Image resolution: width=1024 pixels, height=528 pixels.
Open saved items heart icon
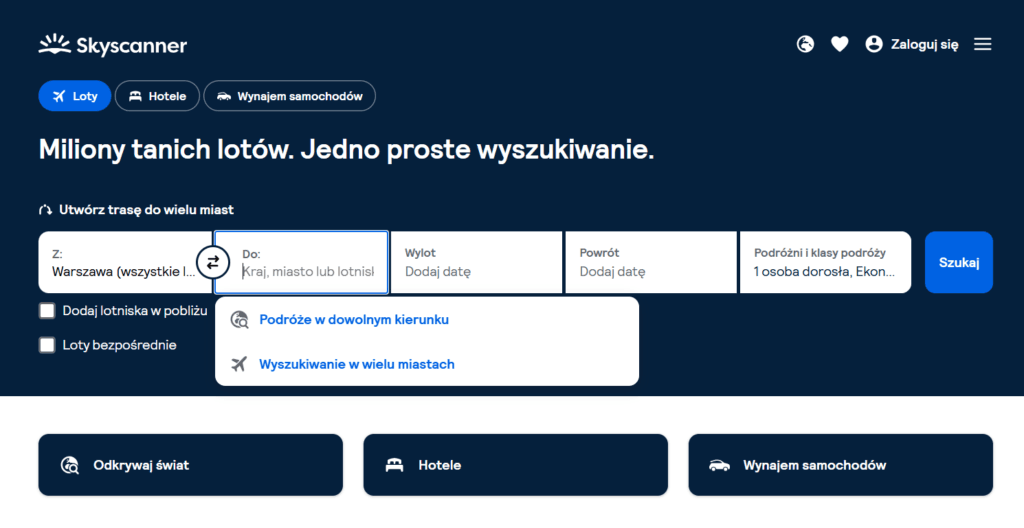(x=839, y=44)
